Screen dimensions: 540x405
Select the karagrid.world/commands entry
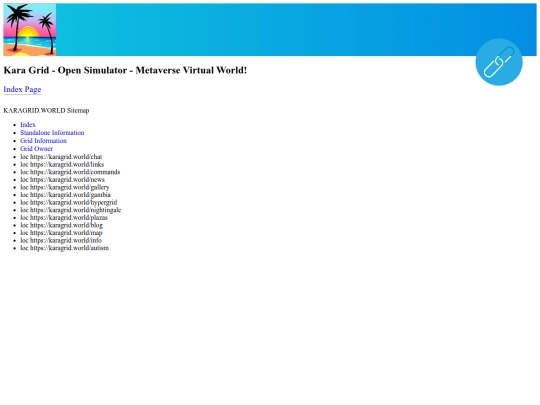tap(70, 172)
